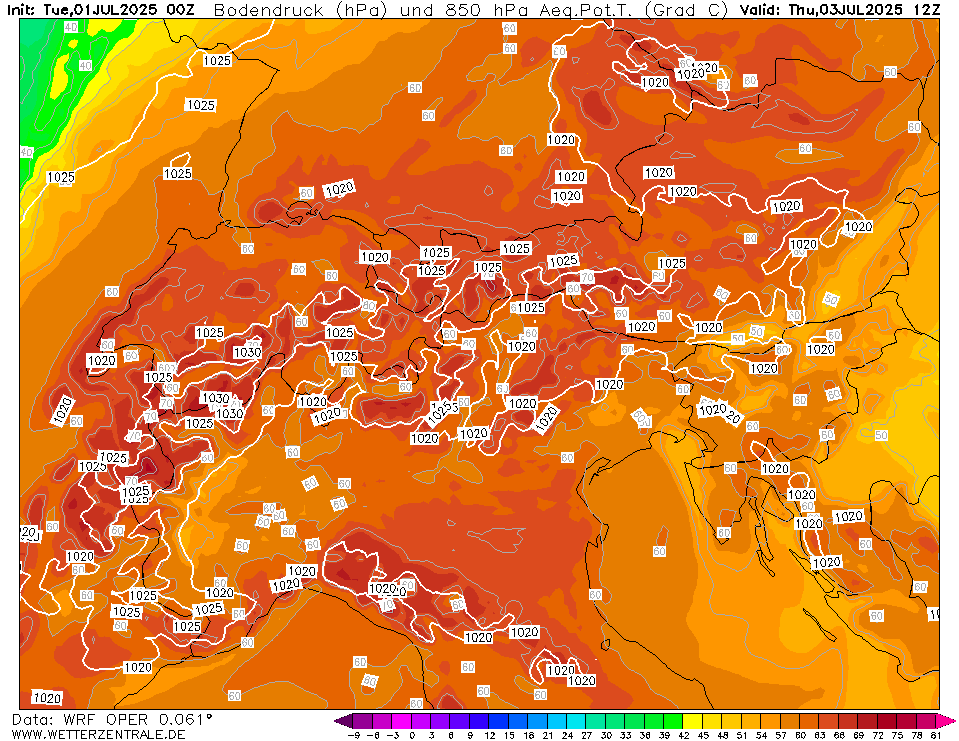959x741 pixels.
Task: Select the orange legend swatch between 54 and 57
Action: point(771,721)
